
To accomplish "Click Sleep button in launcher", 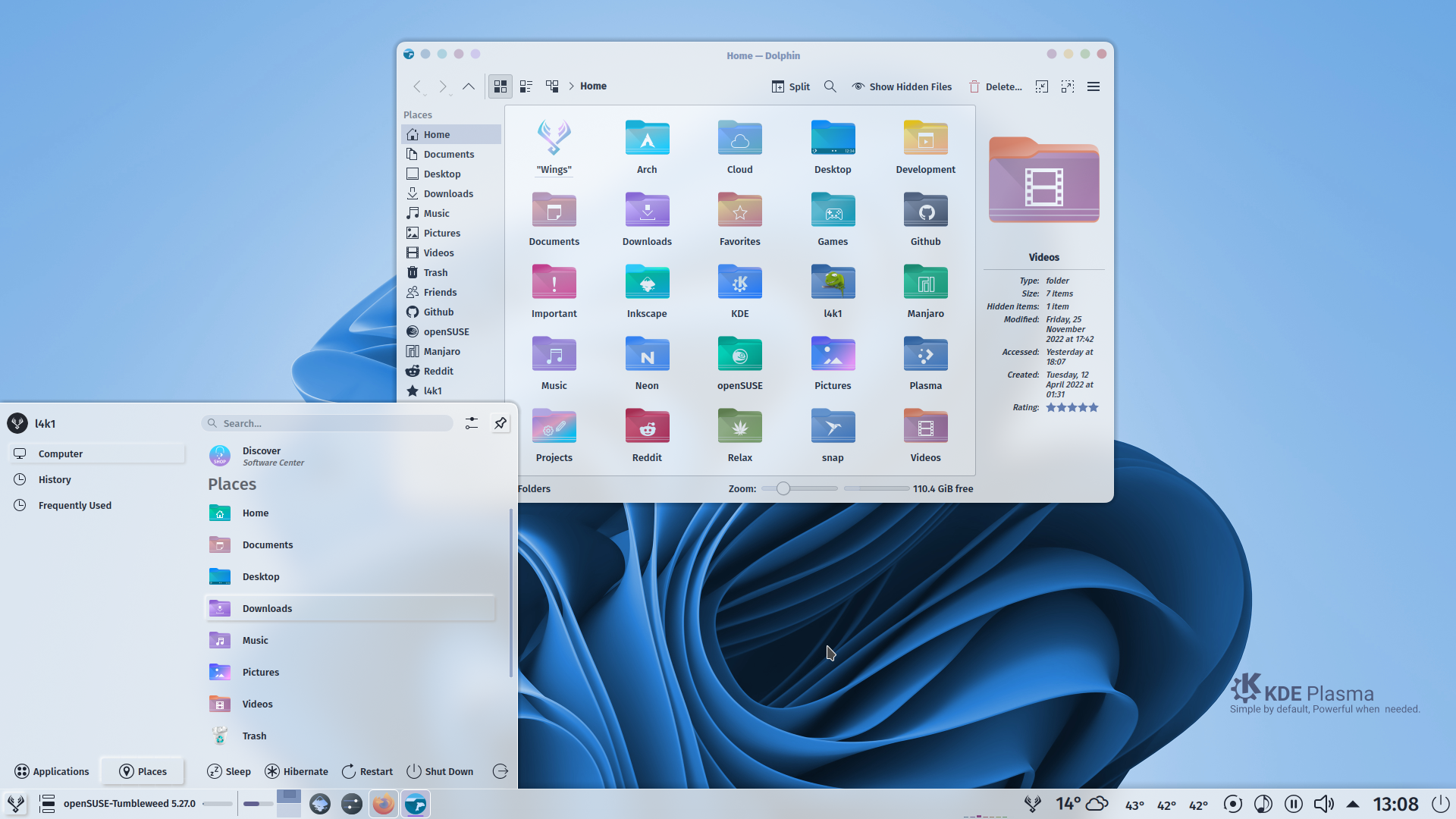I will [229, 771].
